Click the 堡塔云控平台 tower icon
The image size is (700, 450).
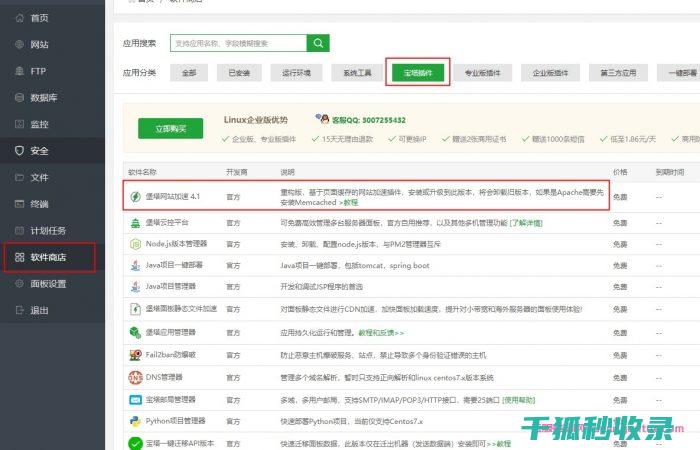135,223
